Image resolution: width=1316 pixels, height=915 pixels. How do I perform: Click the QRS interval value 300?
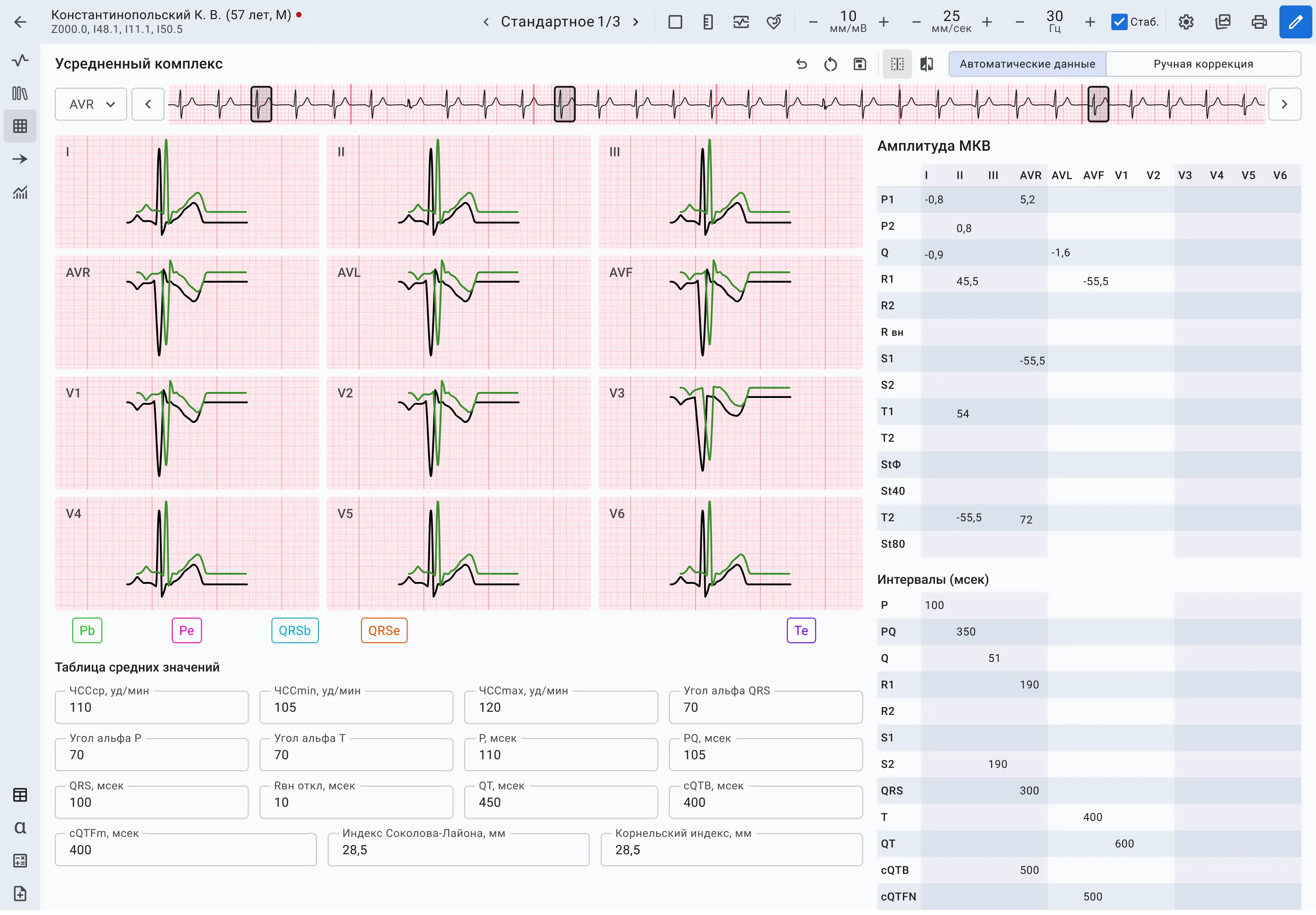coord(1029,790)
